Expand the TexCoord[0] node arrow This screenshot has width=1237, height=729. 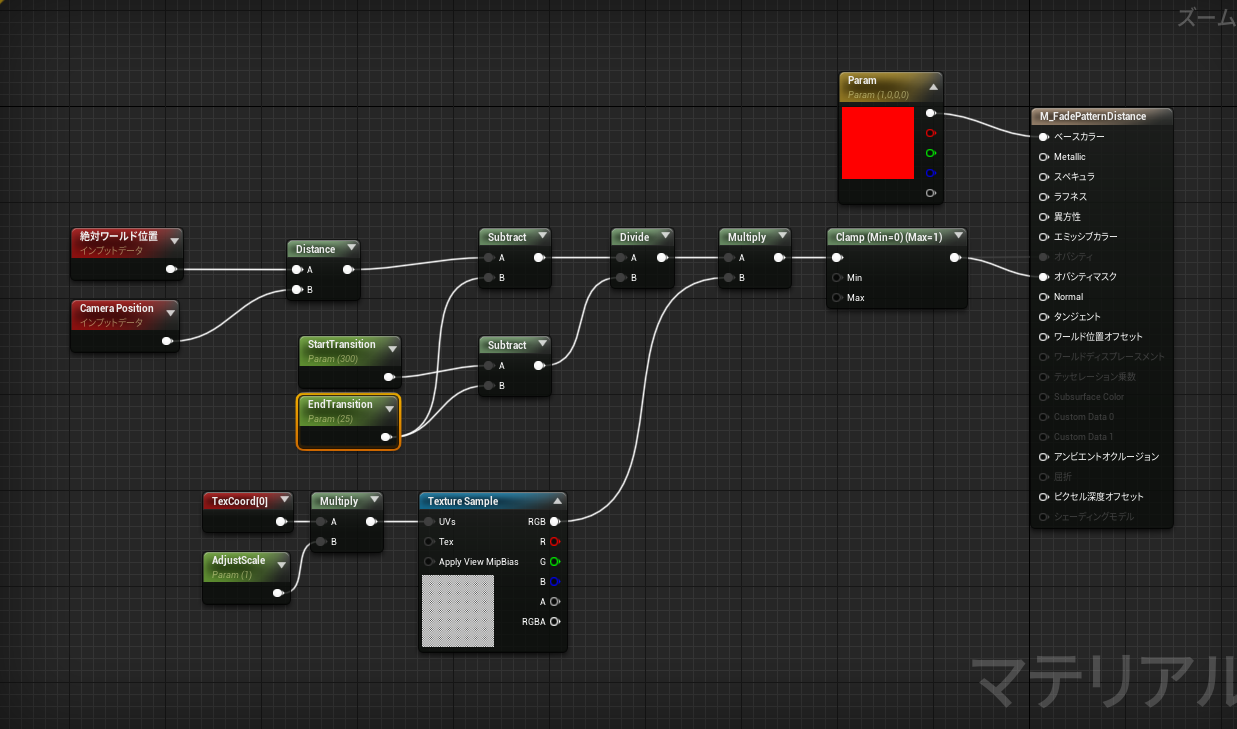pos(283,501)
